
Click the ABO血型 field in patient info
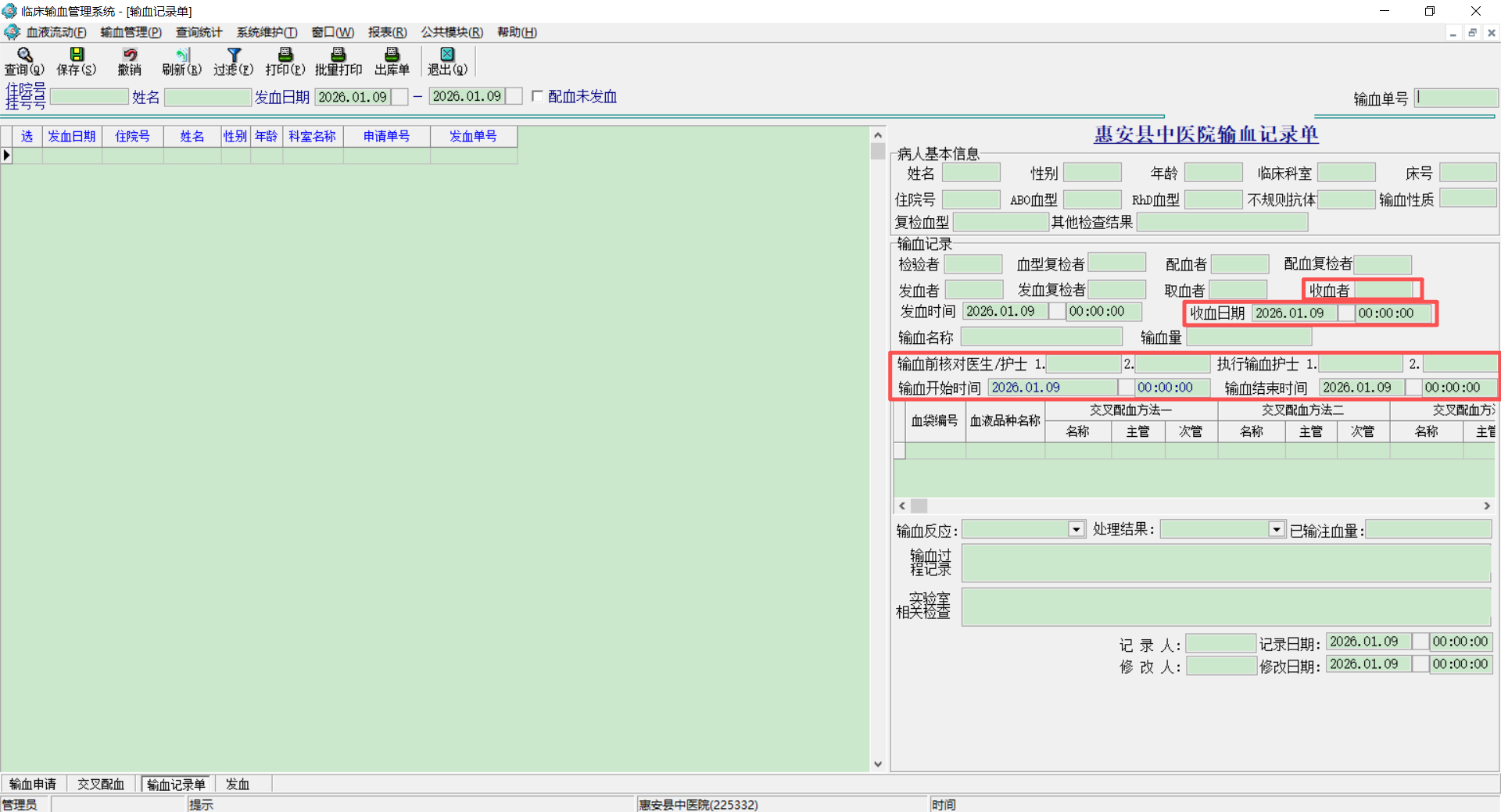1092,199
